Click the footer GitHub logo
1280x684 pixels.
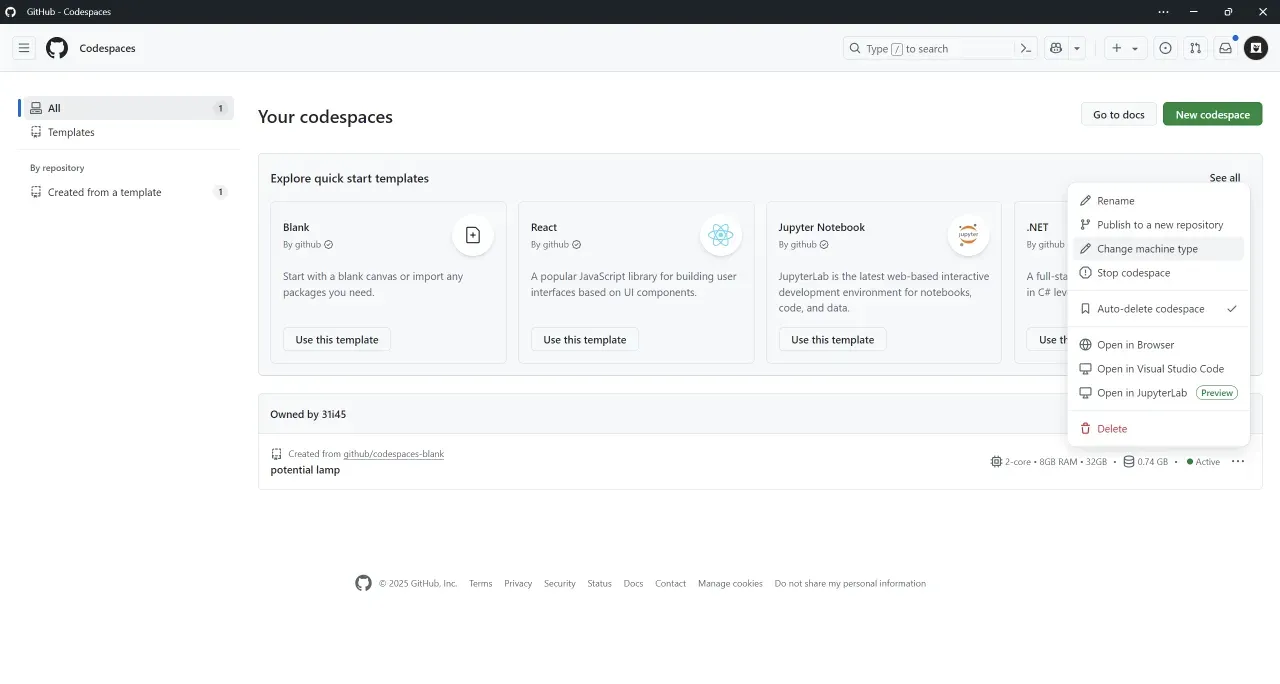pyautogui.click(x=363, y=583)
